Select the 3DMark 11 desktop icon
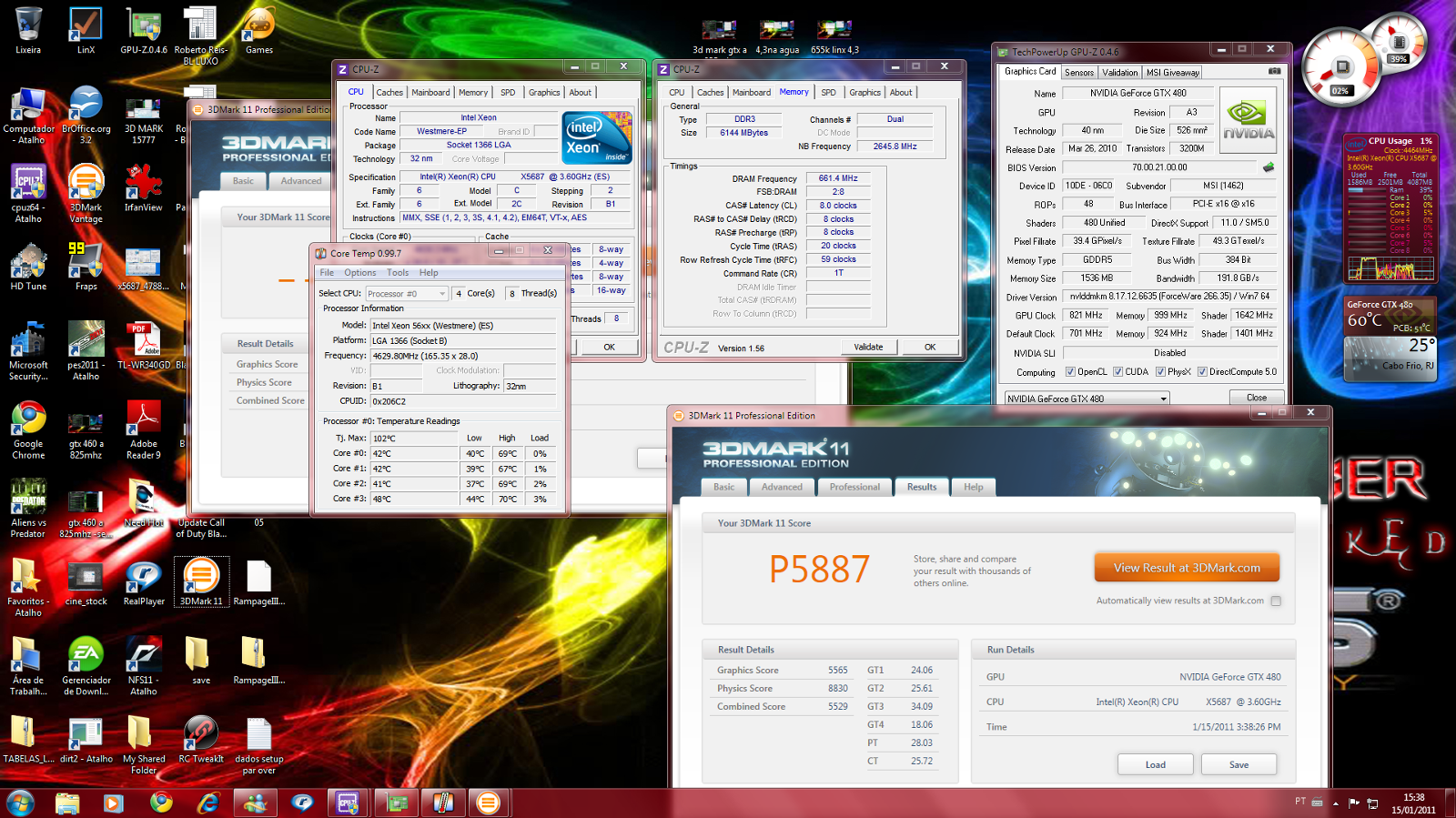 201,582
